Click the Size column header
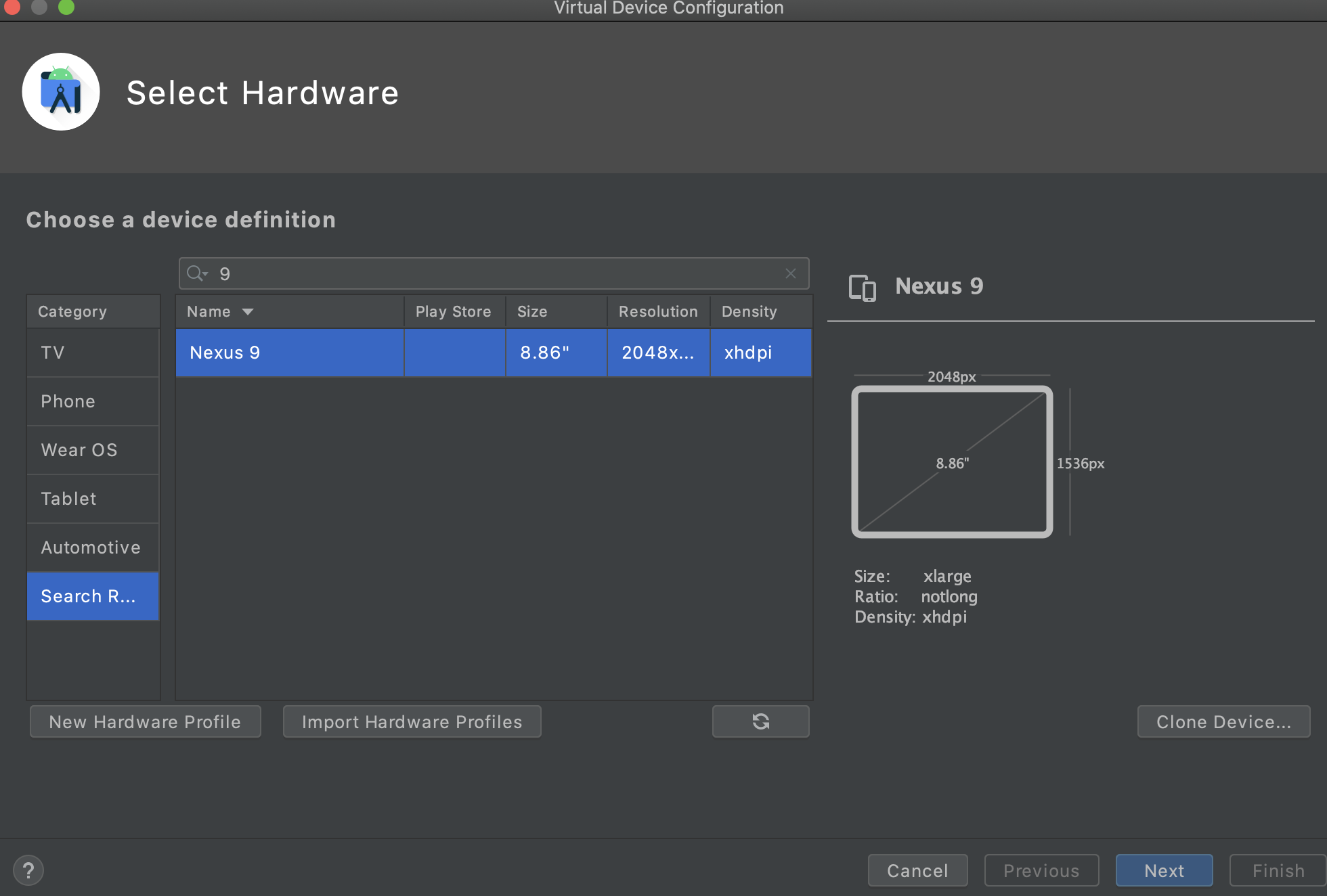1327x896 pixels. point(556,312)
